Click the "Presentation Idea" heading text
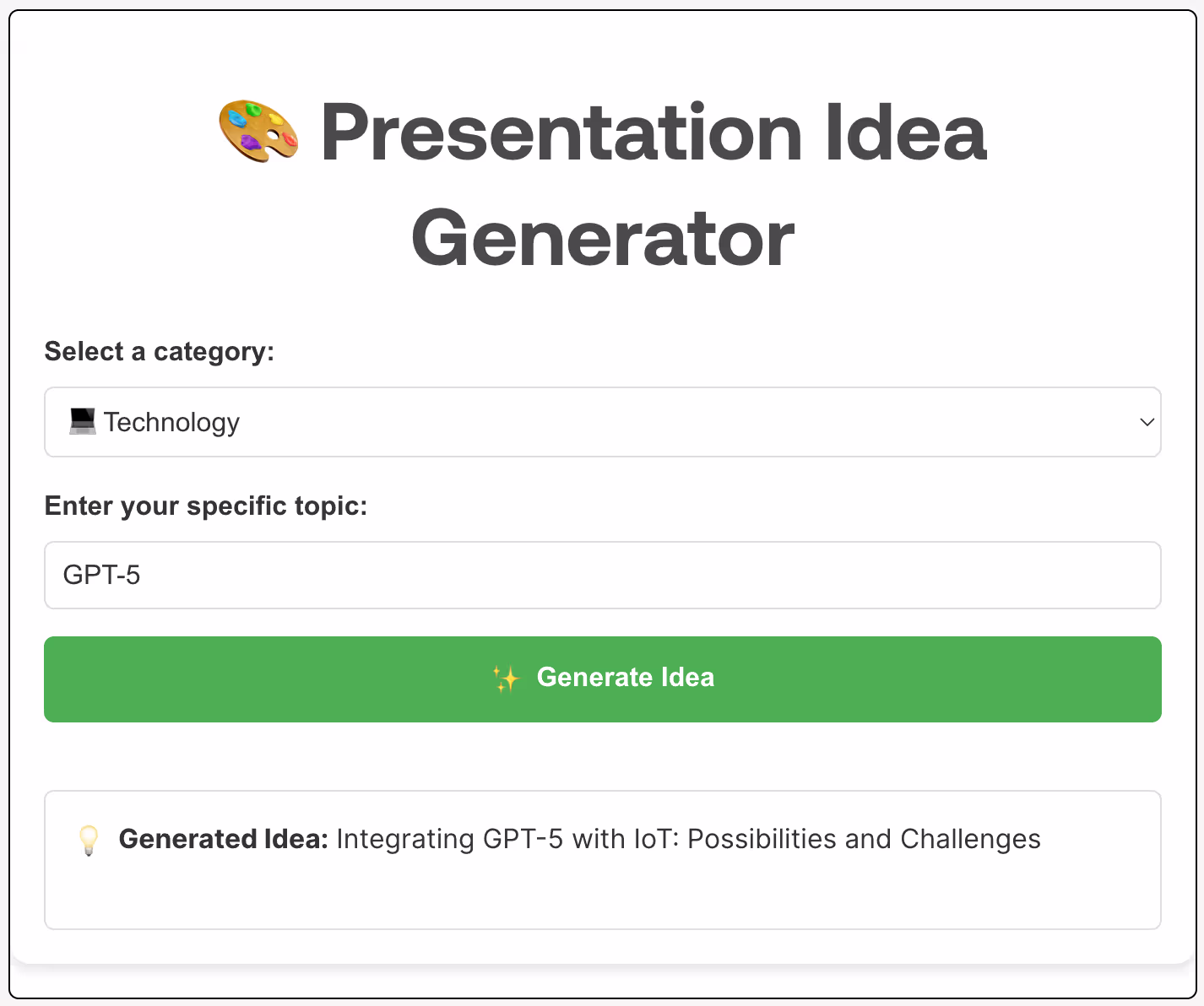 [654, 132]
